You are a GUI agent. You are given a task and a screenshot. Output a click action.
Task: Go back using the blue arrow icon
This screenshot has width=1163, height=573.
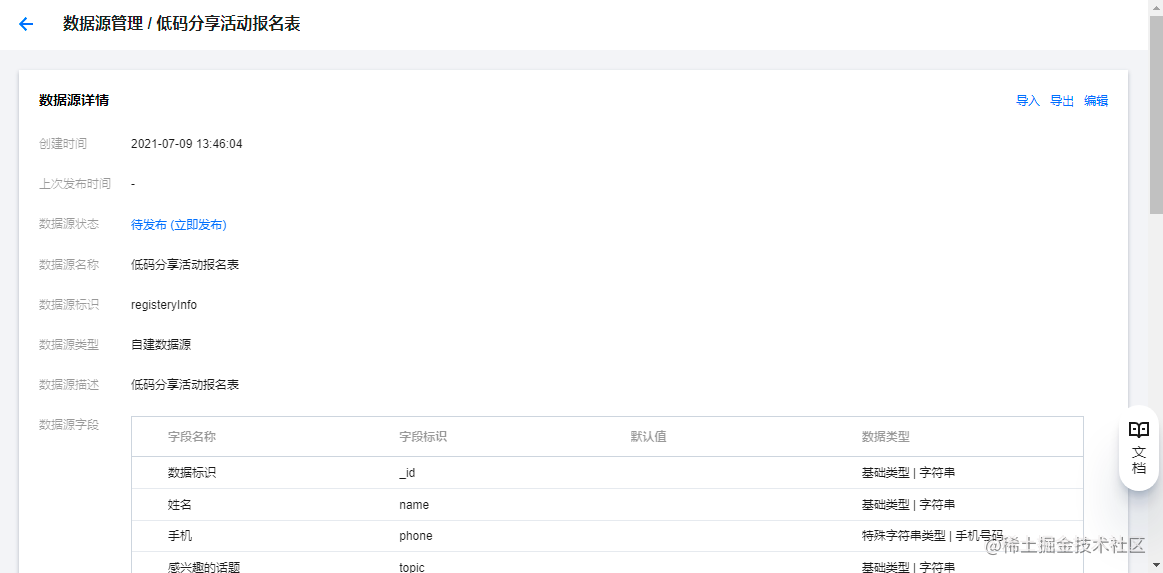tap(26, 24)
